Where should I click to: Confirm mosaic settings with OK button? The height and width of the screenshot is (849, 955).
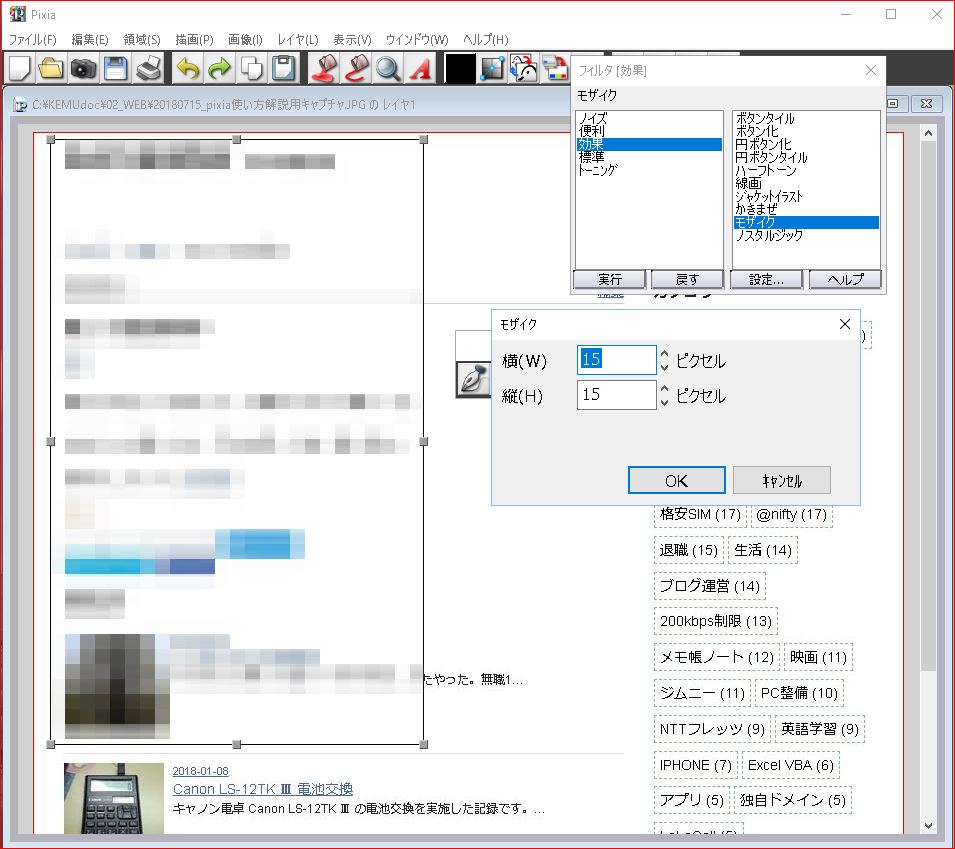[676, 480]
